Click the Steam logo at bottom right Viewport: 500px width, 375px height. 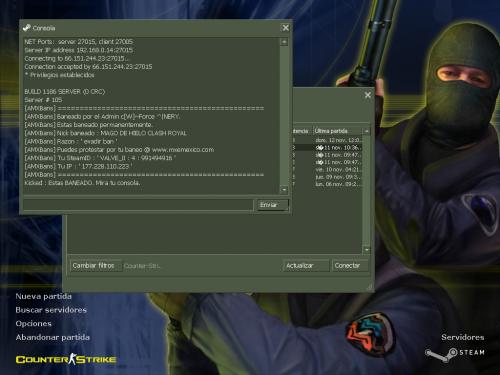[x=455, y=355]
